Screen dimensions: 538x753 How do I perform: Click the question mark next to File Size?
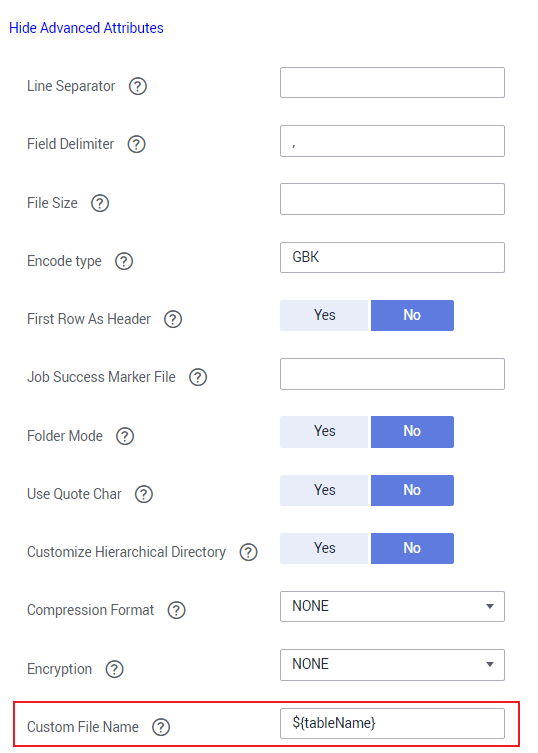(x=100, y=203)
